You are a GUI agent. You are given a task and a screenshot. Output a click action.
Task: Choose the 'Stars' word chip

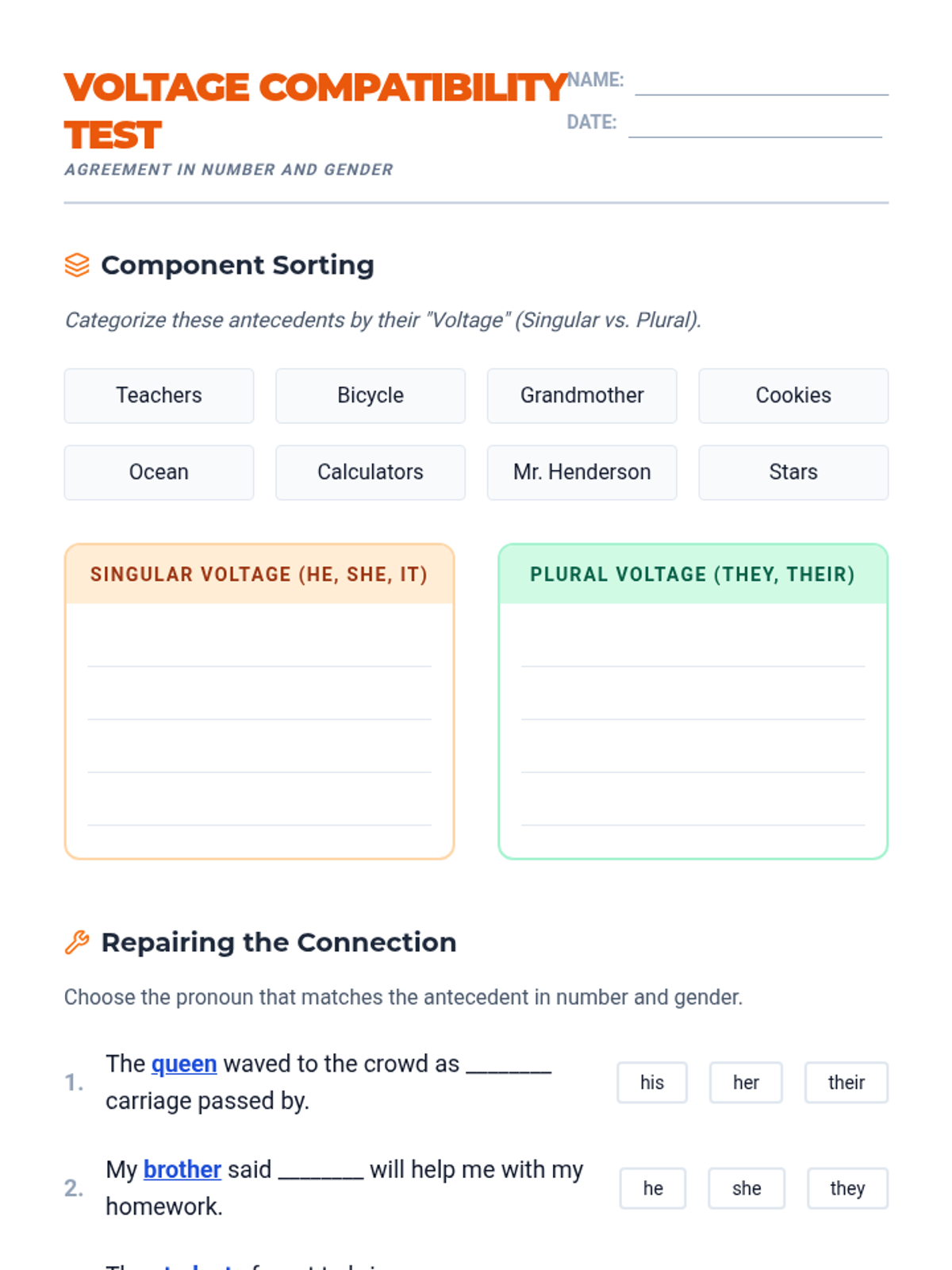[x=793, y=472]
